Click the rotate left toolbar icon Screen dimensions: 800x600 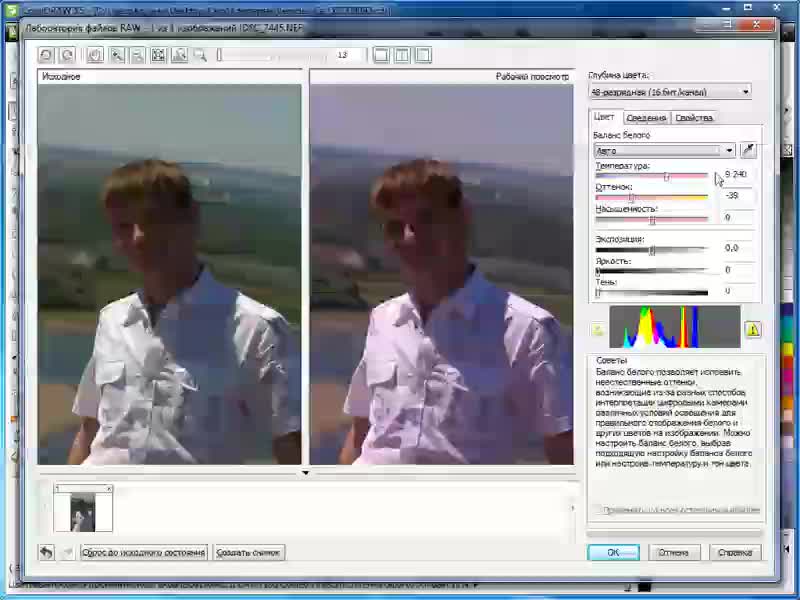tap(46, 55)
